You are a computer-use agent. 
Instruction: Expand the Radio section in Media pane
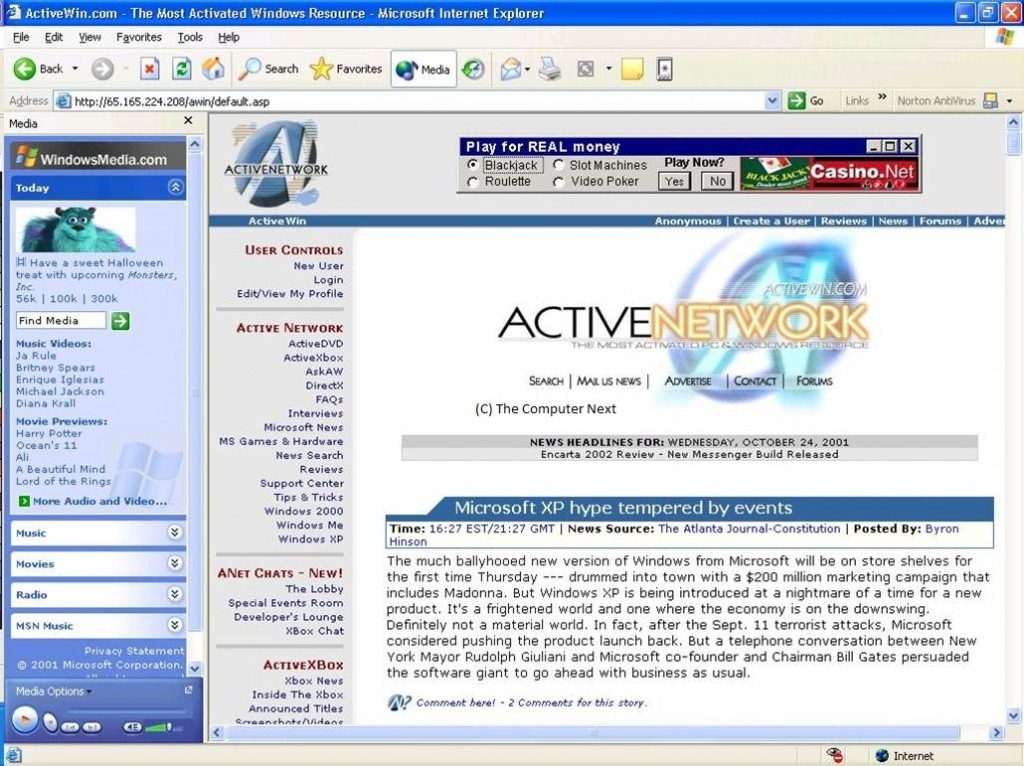pos(175,594)
